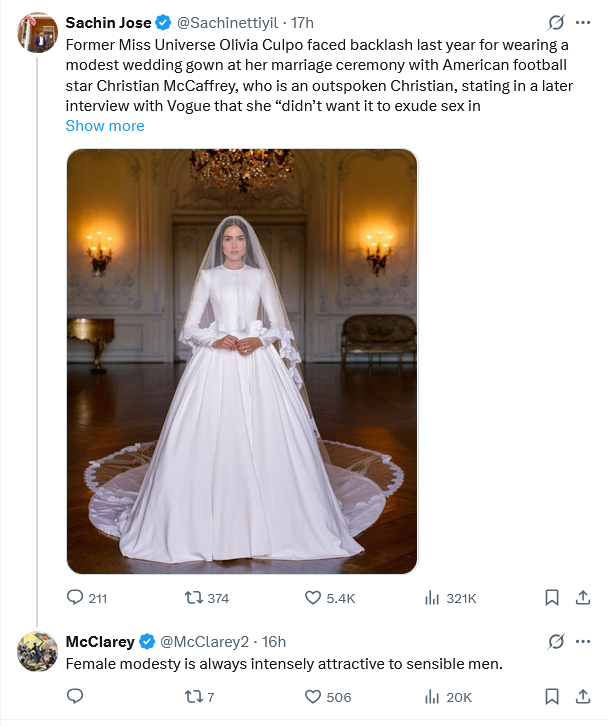The height and width of the screenshot is (726, 608).
Task: Bookmark Sachin Jose's post
Action: click(x=551, y=598)
